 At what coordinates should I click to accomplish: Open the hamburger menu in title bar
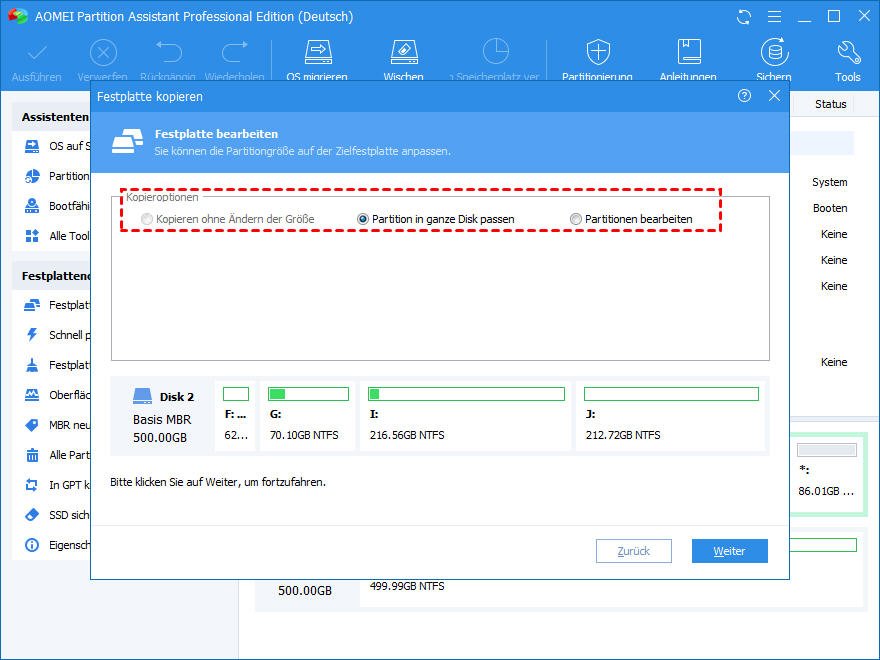774,17
